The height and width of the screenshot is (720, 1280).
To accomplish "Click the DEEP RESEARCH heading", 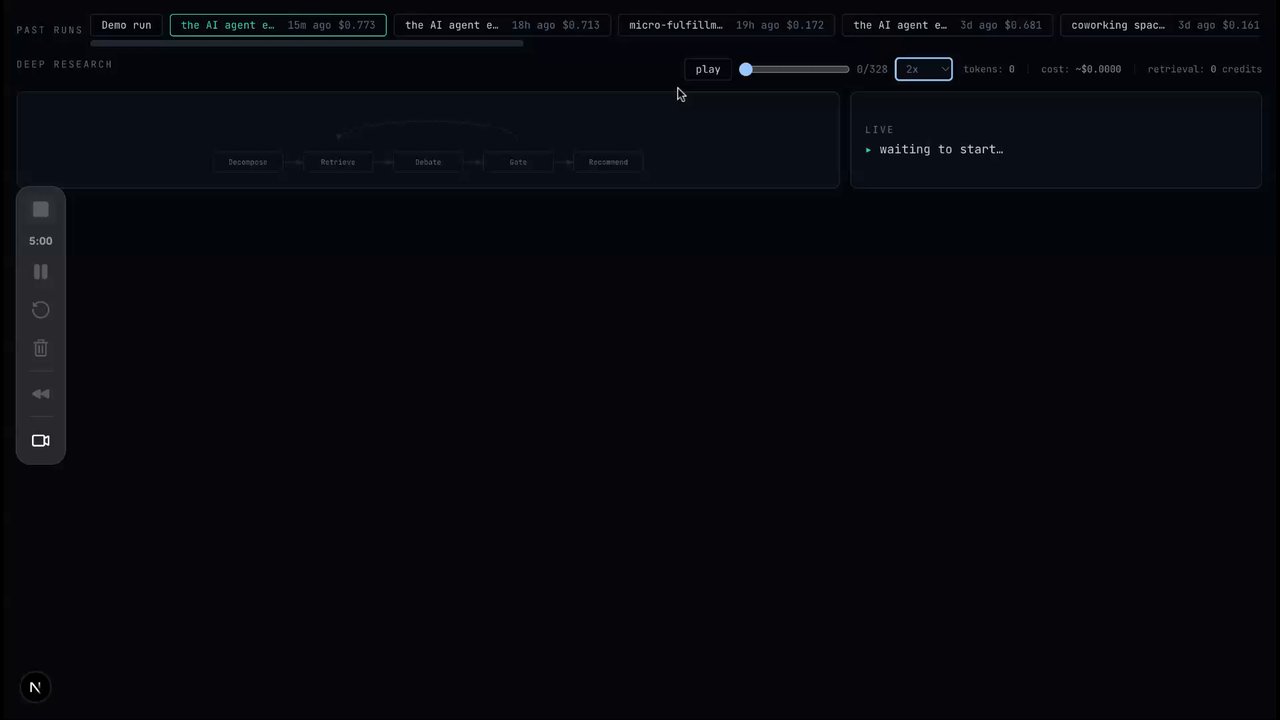I will coord(65,64).
